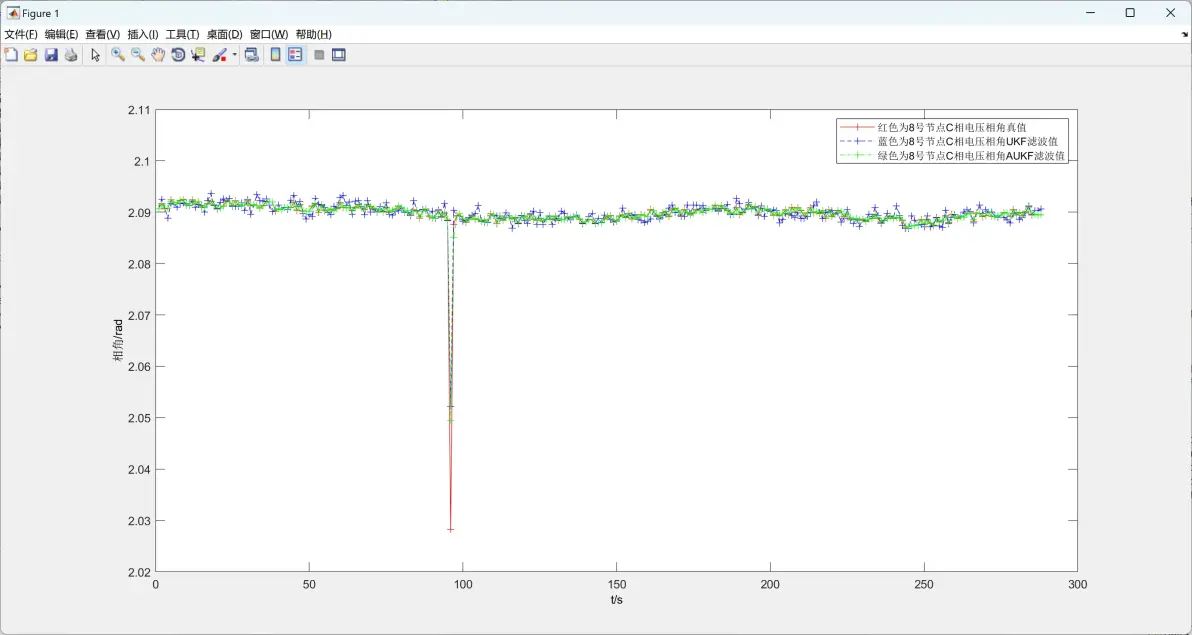Activate the Pan hand tool
The image size is (1192, 635).
[x=157, y=55]
